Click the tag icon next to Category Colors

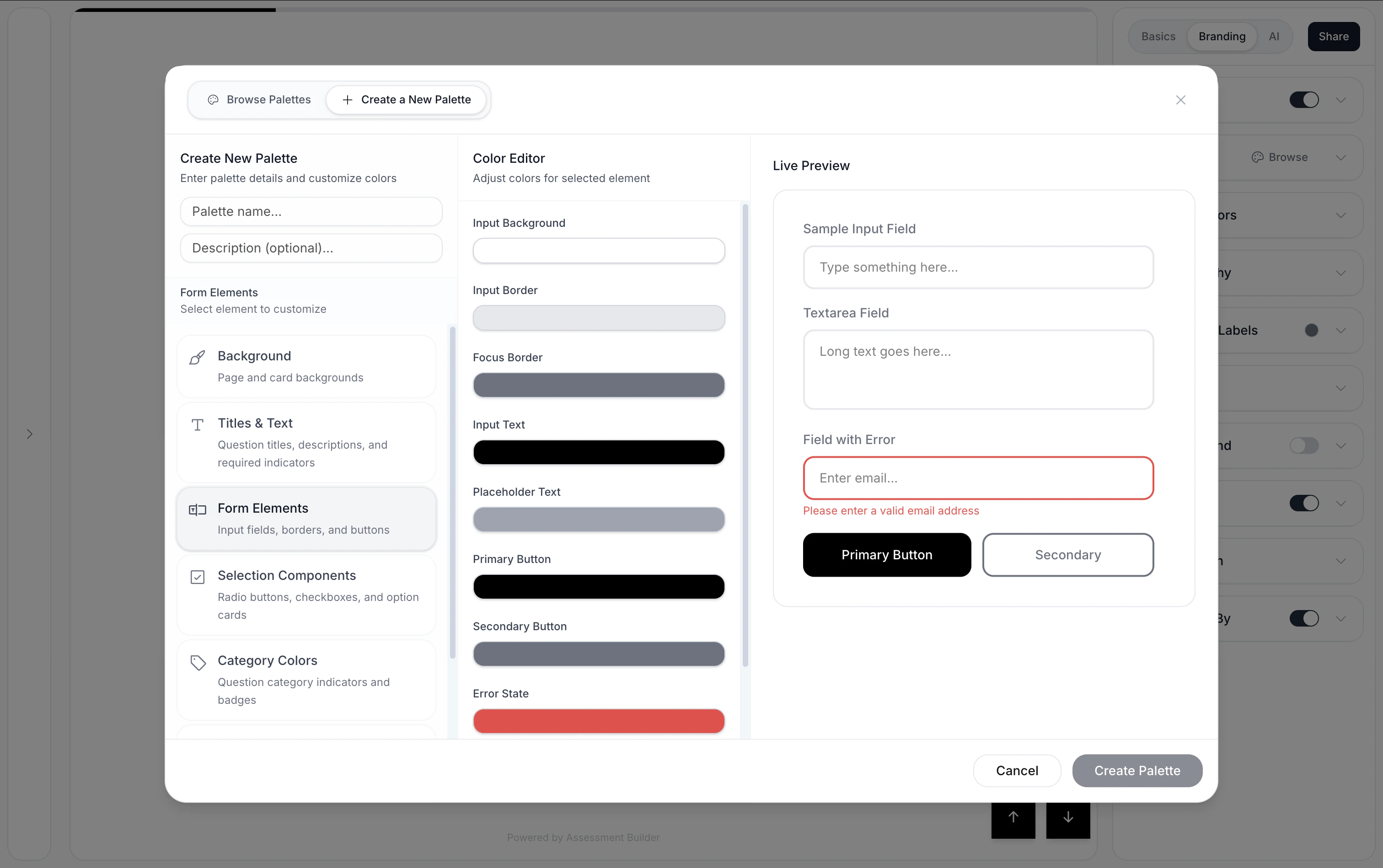point(197,662)
